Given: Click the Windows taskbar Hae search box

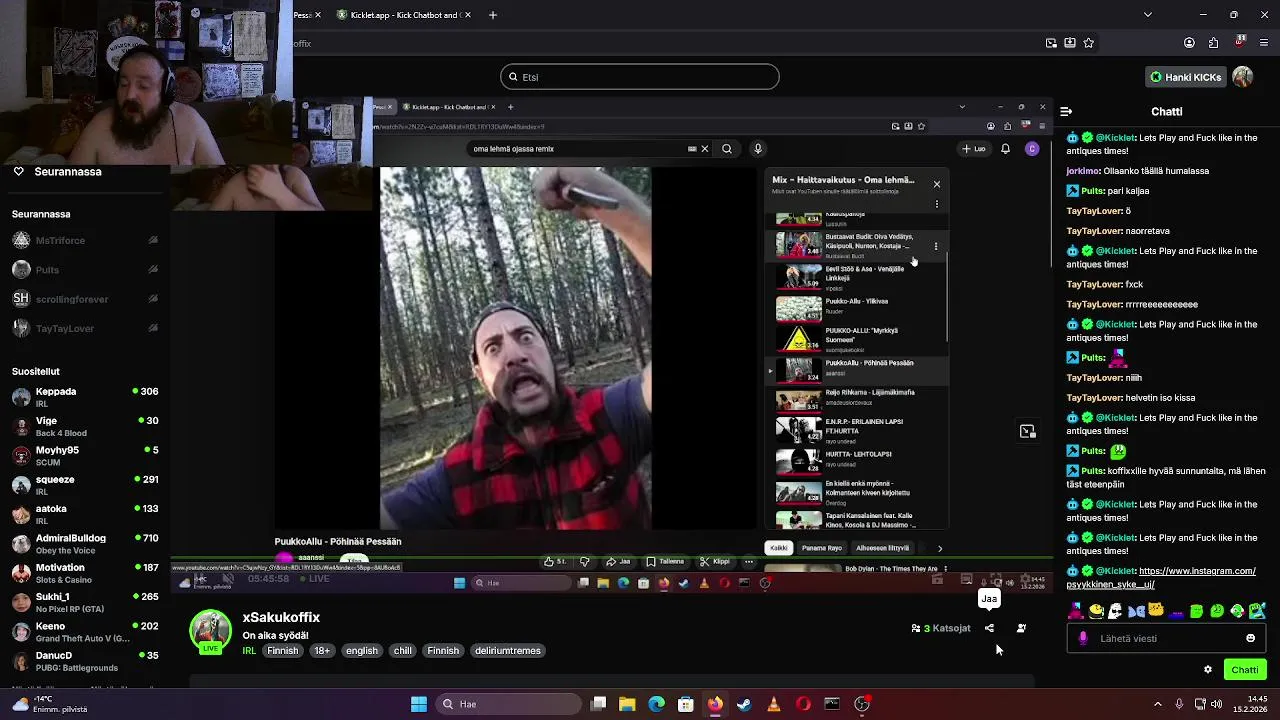Looking at the screenshot, I should [x=510, y=704].
